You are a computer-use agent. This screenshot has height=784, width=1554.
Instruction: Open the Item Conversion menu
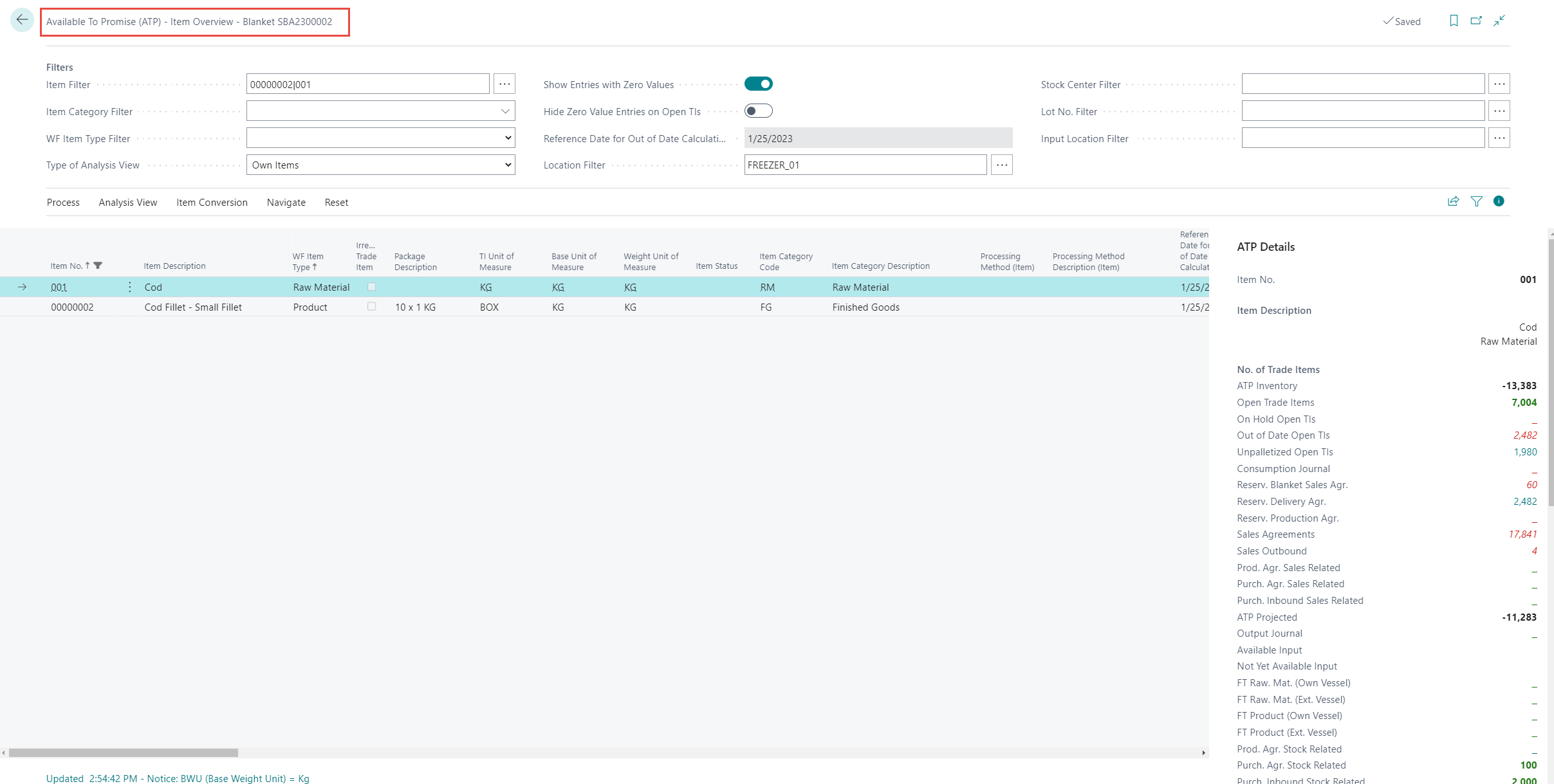(212, 203)
